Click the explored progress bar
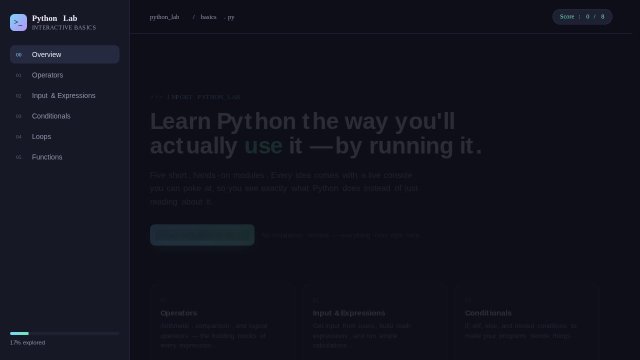Screen dimensions: 640x360 tap(64, 333)
